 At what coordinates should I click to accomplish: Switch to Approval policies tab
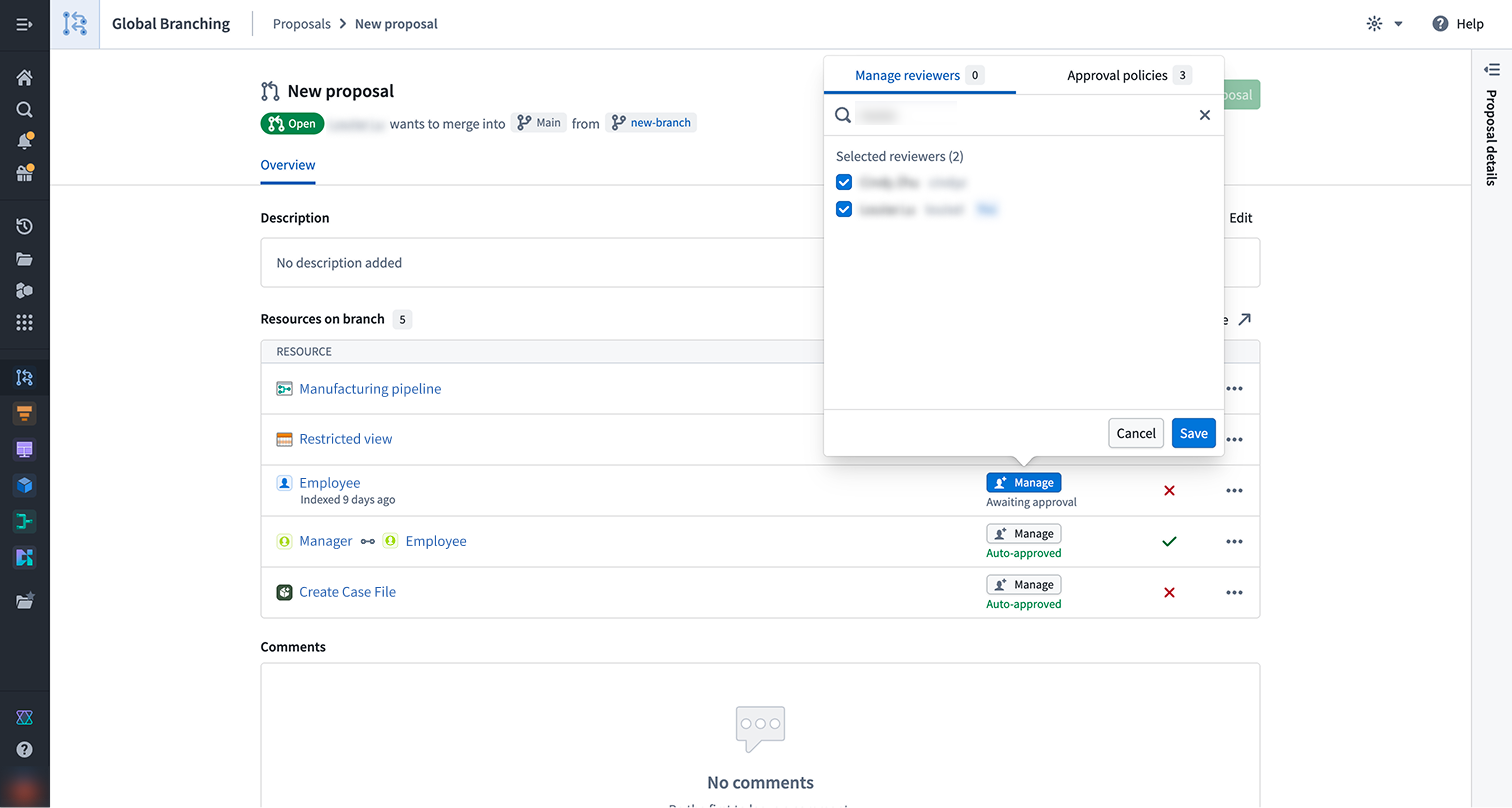pyautogui.click(x=1129, y=75)
